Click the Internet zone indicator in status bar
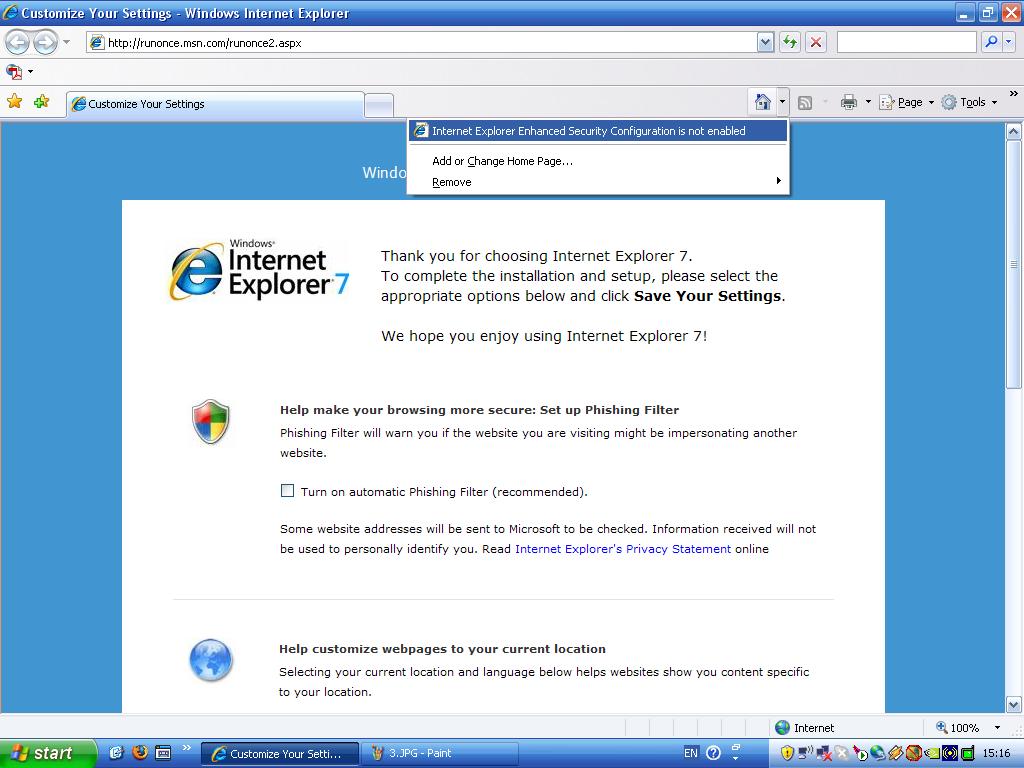 click(804, 728)
